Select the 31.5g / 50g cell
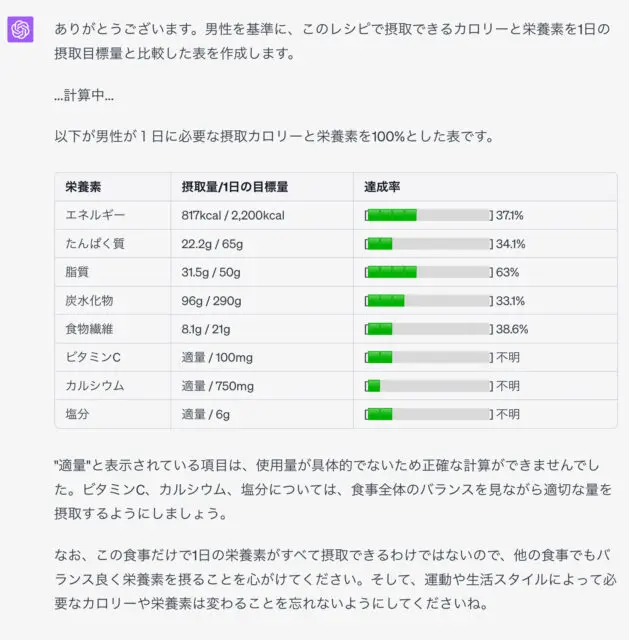Viewport: 629px width, 640px height. coord(211,272)
